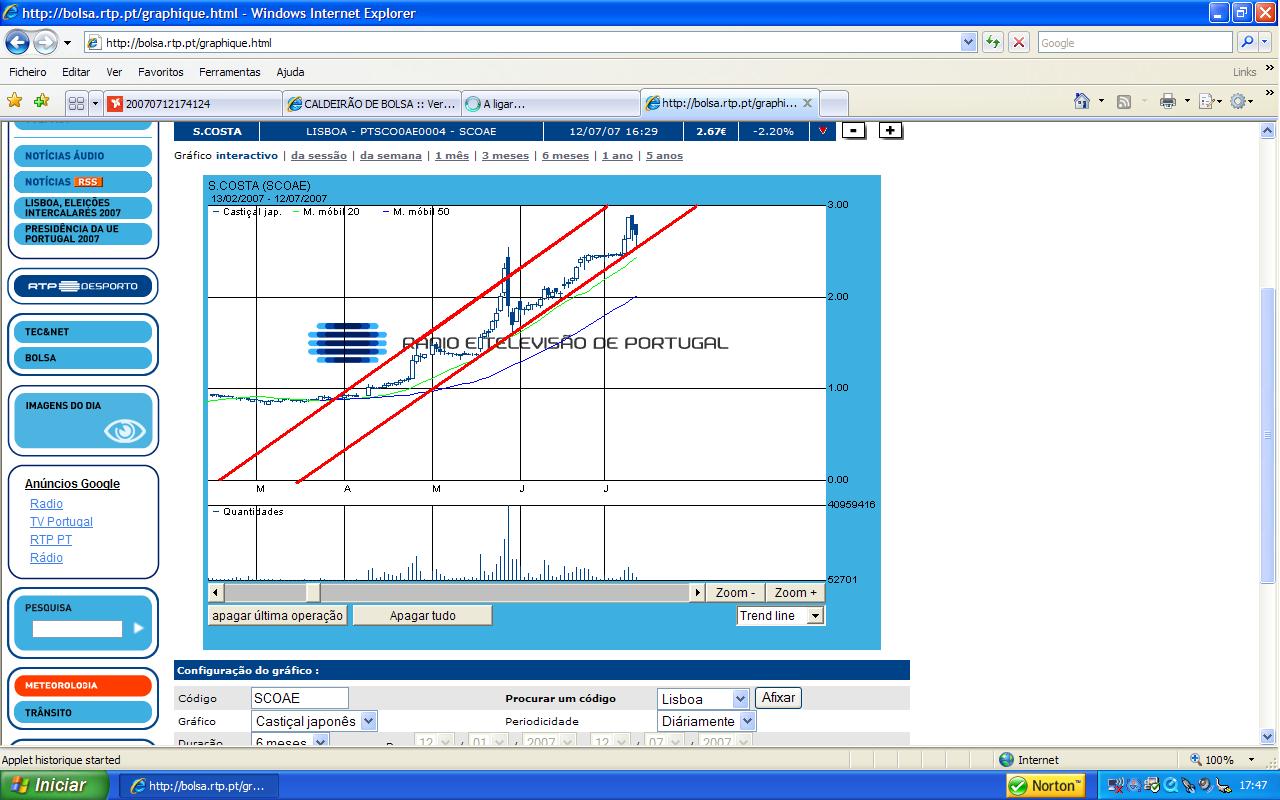Click 'apagar última operação' button
The width and height of the screenshot is (1280, 800).
(x=278, y=616)
